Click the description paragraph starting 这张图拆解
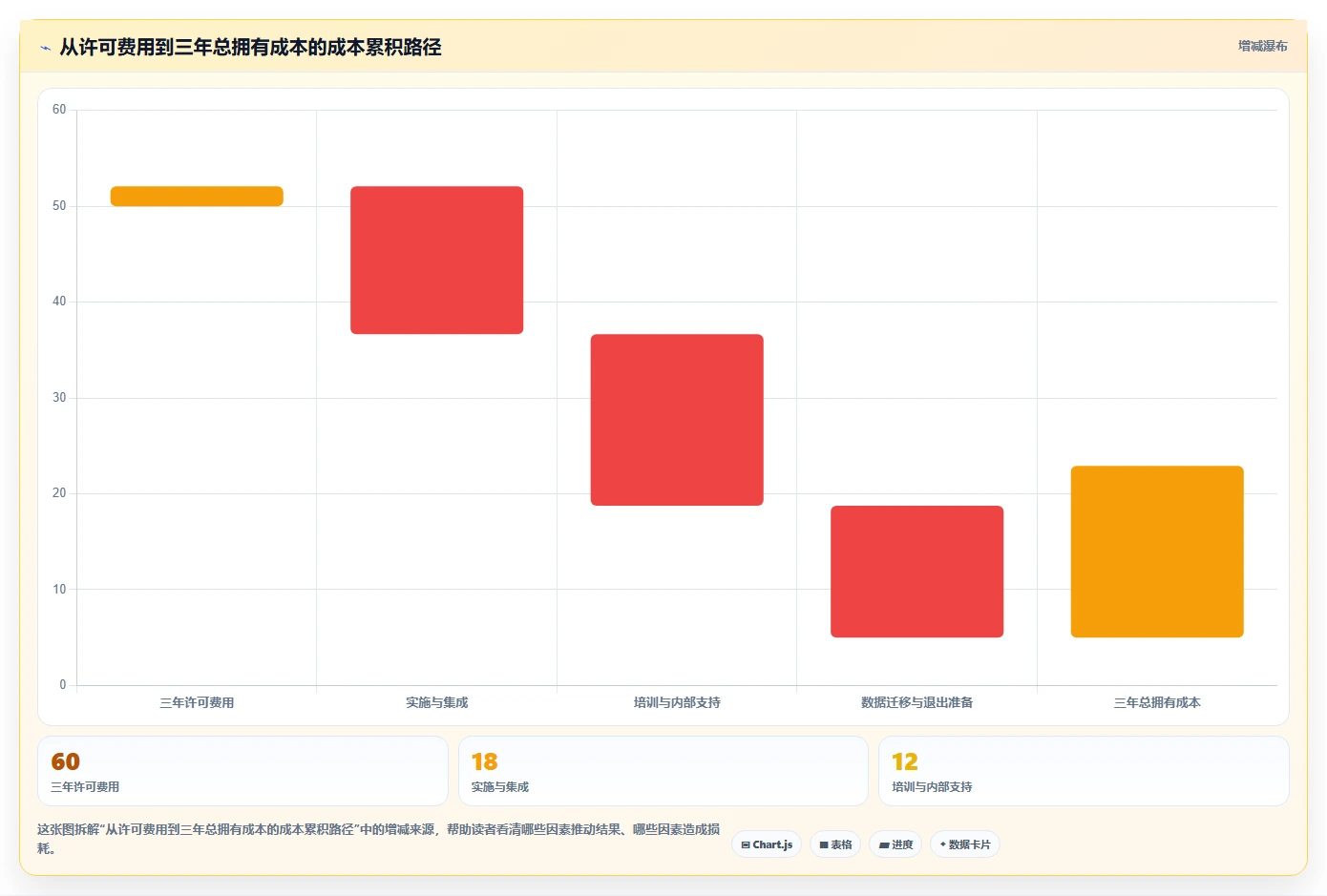Viewport: 1327px width, 896px height. click(379, 839)
